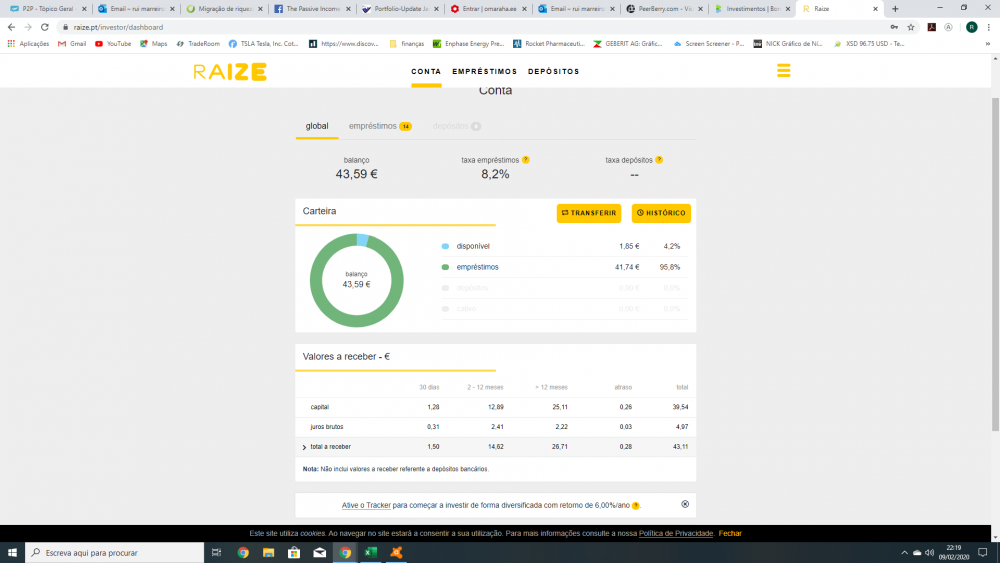Screen dimensions: 1000x563
Task: Expand the total a receber row
Action: (304, 447)
